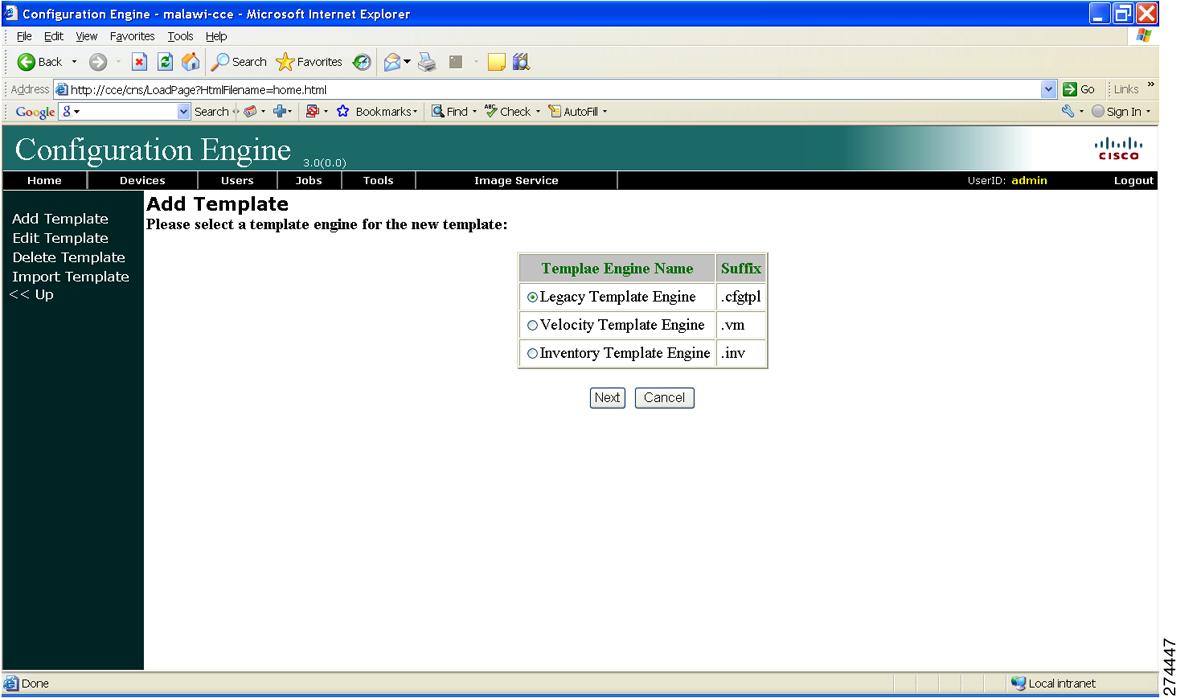1180x698 pixels.
Task: Open the View menu
Action: [87, 36]
